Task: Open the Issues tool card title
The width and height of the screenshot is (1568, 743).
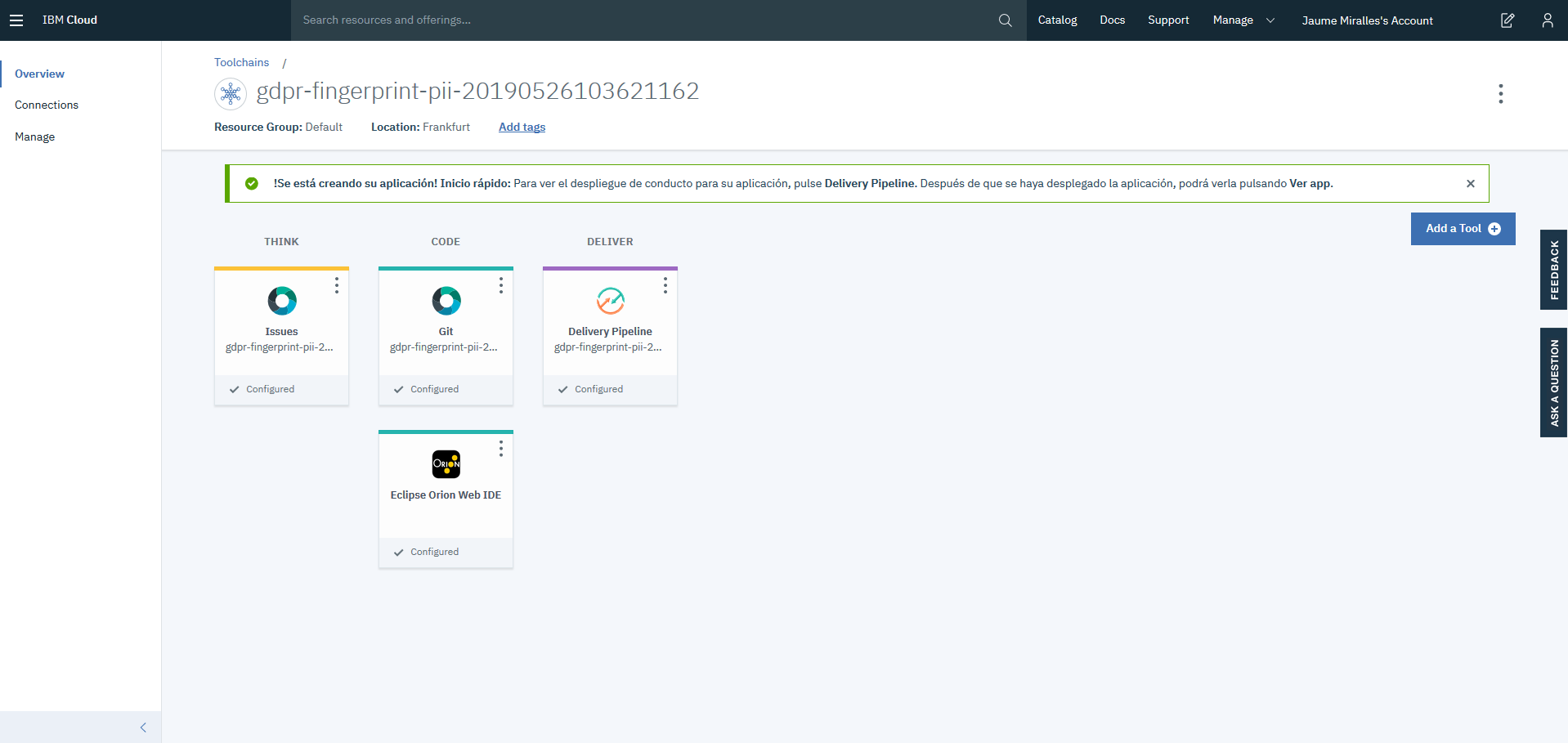Action: coord(281,332)
